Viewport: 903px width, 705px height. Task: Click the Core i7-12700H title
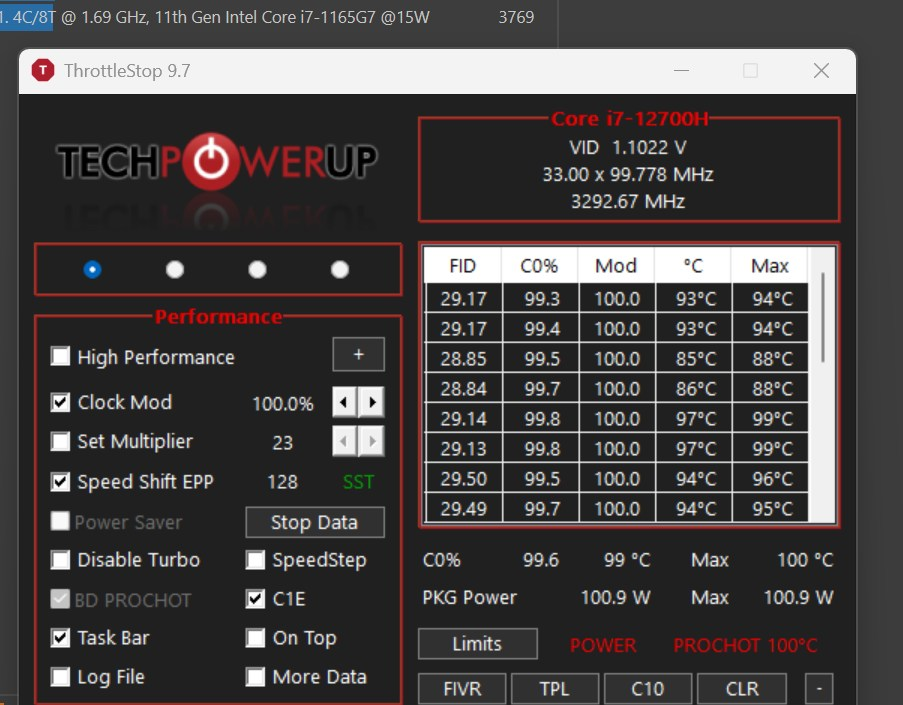(x=629, y=119)
